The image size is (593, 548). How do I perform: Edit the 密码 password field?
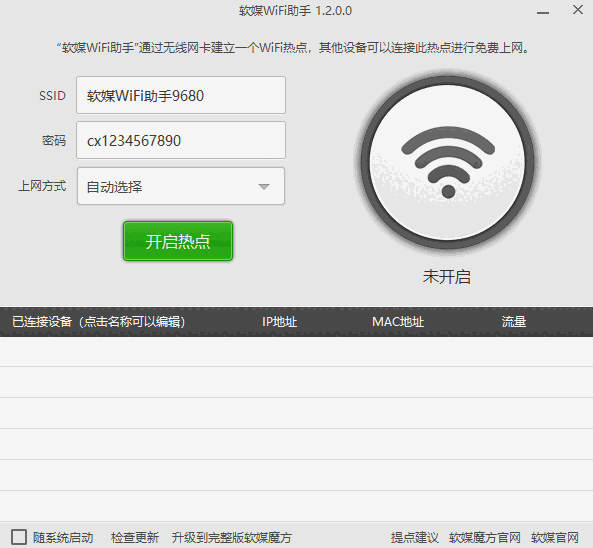pyautogui.click(x=181, y=140)
